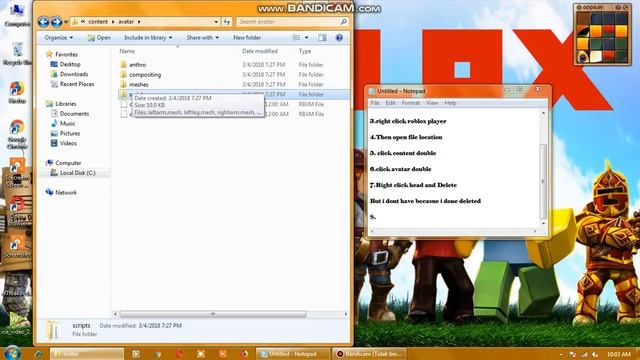Open Desktop under Favorites
Image resolution: width=640 pixels, height=360 pixels.
tap(70, 64)
